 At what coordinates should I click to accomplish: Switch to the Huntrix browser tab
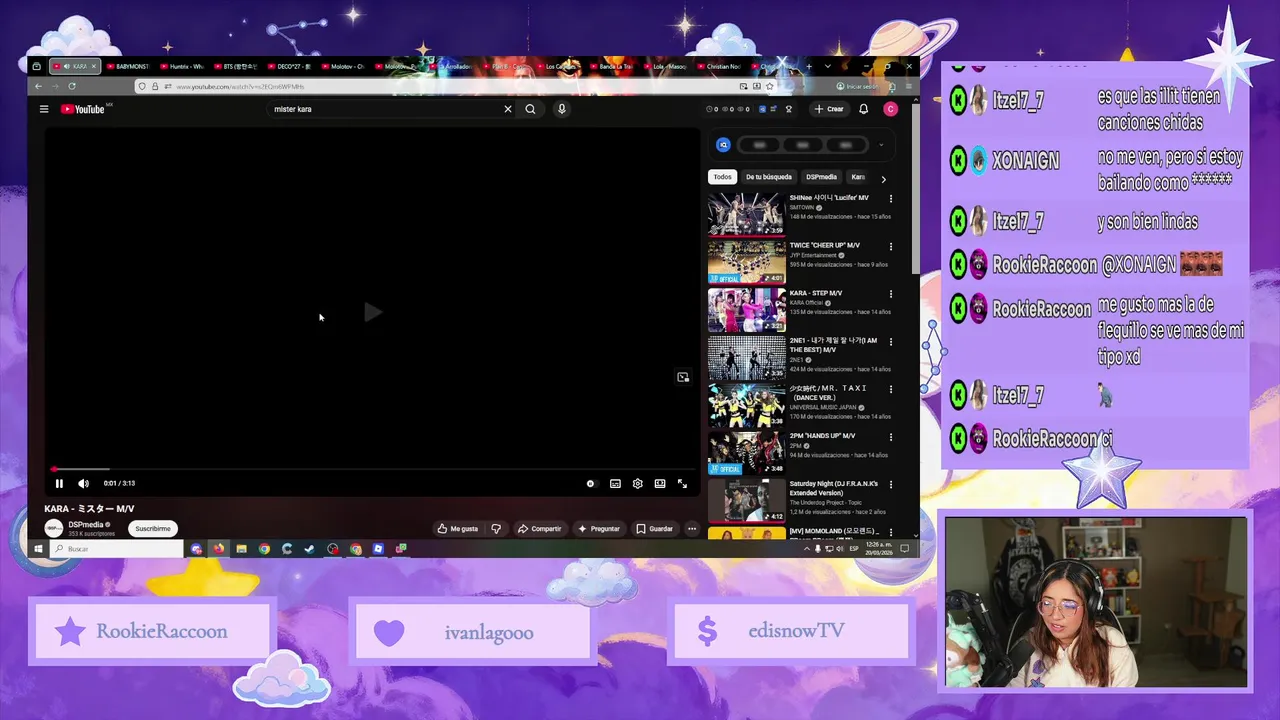181,66
